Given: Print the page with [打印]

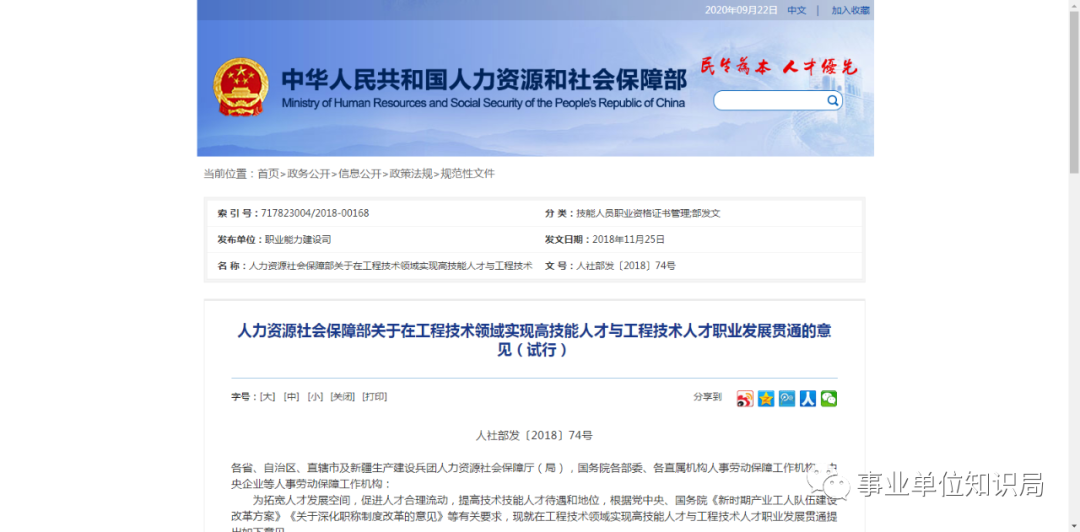Looking at the screenshot, I should [x=375, y=397].
